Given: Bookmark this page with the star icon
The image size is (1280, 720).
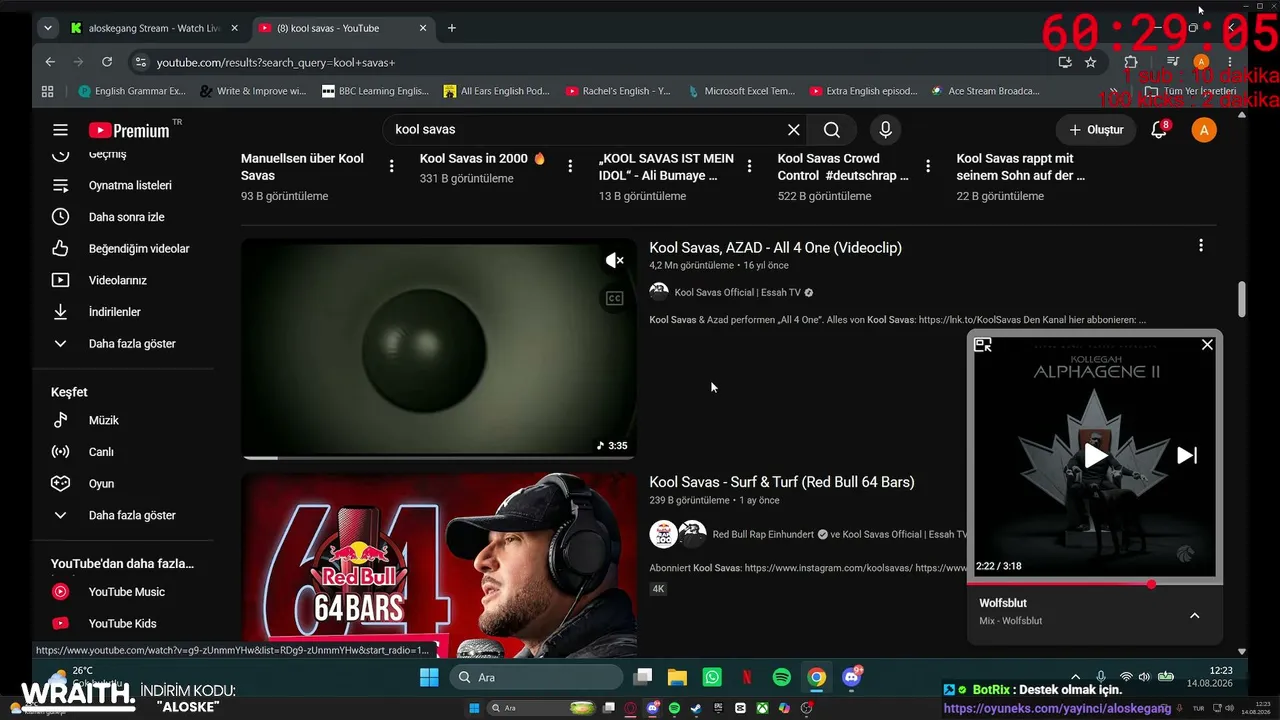Looking at the screenshot, I should [1090, 62].
